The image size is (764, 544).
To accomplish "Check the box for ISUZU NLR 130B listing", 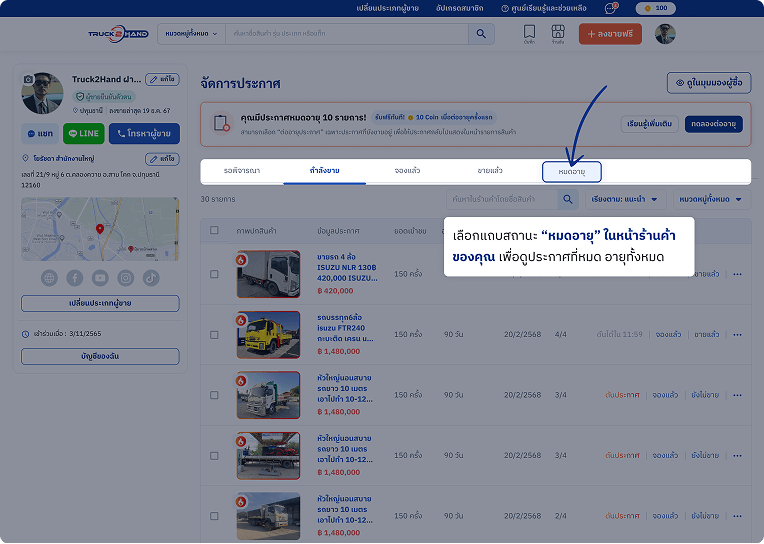I will pos(214,274).
